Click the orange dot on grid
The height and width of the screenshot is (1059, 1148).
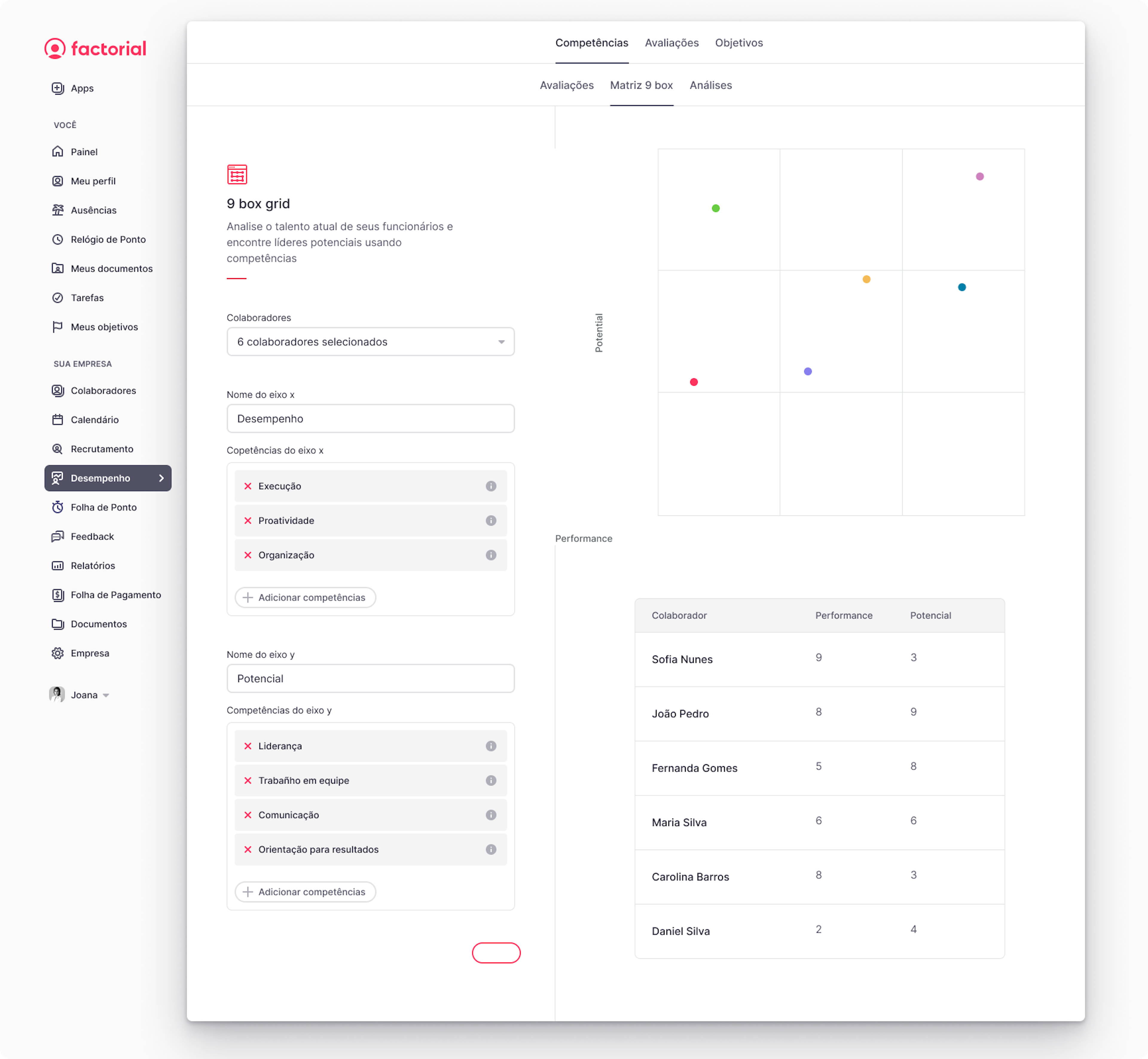pyautogui.click(x=867, y=280)
